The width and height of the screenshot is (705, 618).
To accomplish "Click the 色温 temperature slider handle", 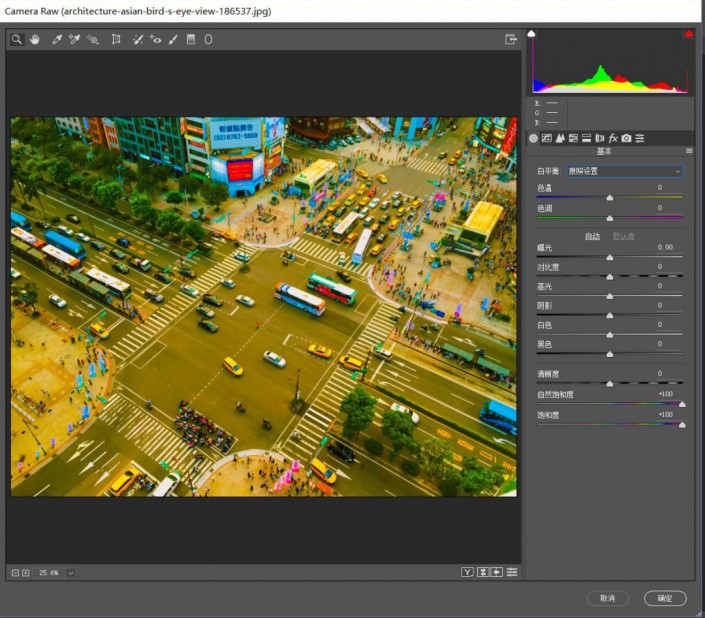I will click(x=610, y=198).
